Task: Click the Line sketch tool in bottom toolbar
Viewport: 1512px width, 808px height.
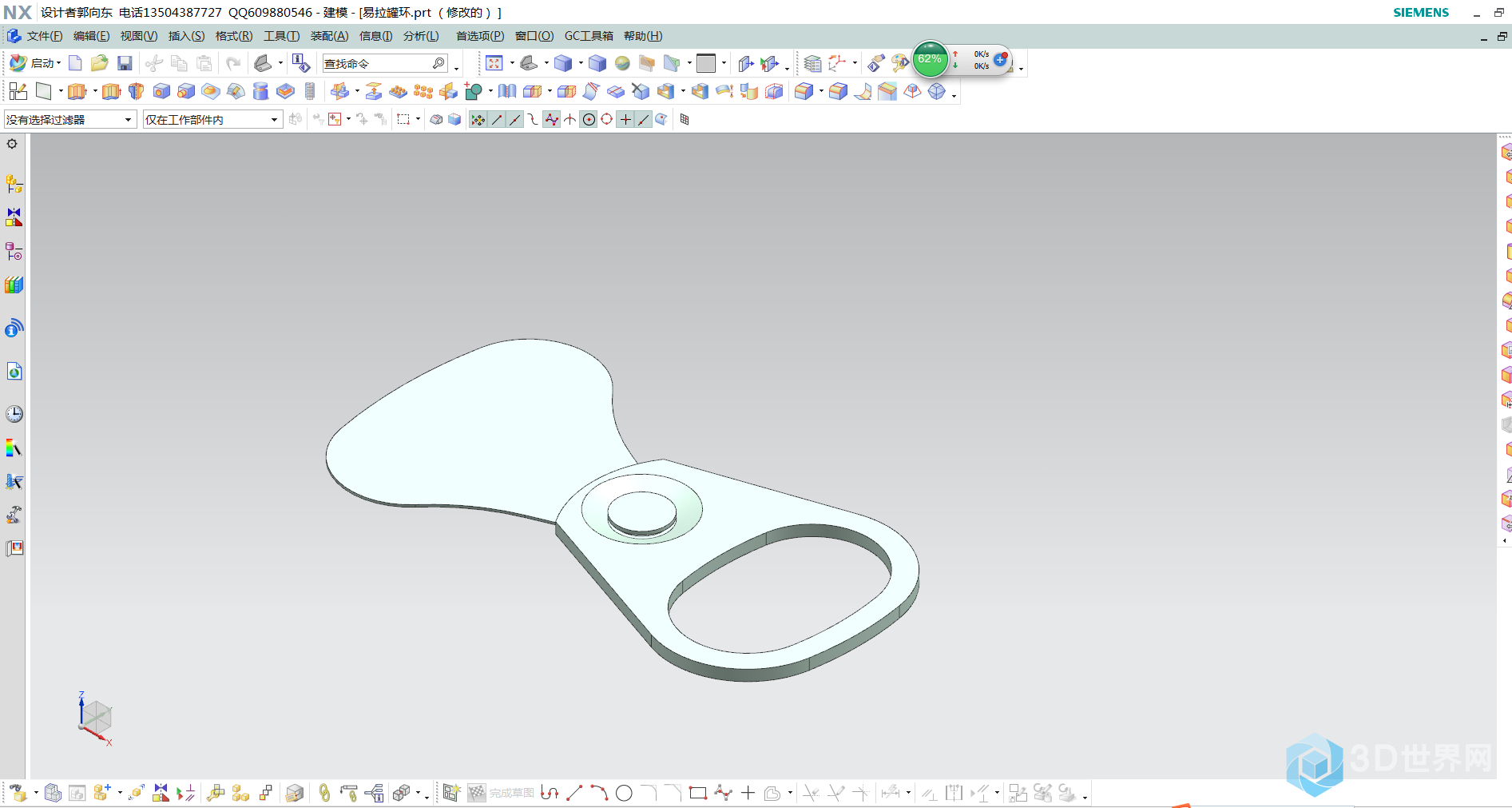Action: (x=574, y=793)
